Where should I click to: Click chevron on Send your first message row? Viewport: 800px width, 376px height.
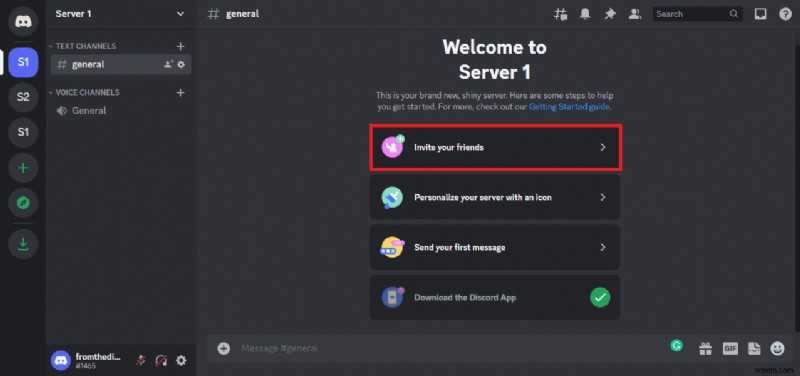(x=603, y=247)
